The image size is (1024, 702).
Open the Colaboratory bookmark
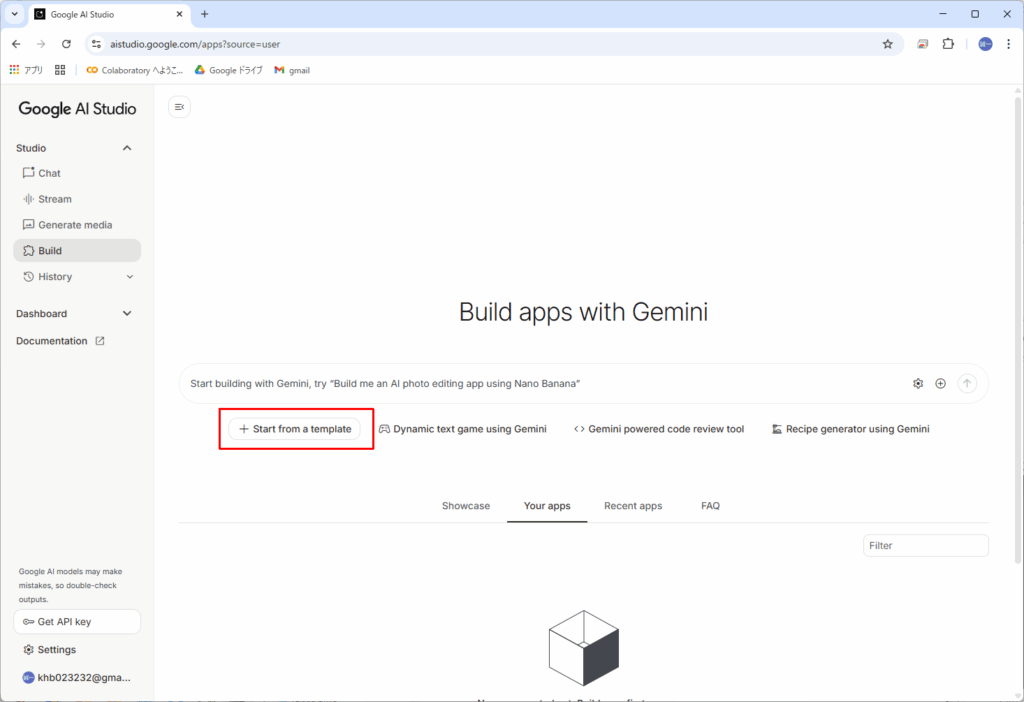tap(135, 70)
